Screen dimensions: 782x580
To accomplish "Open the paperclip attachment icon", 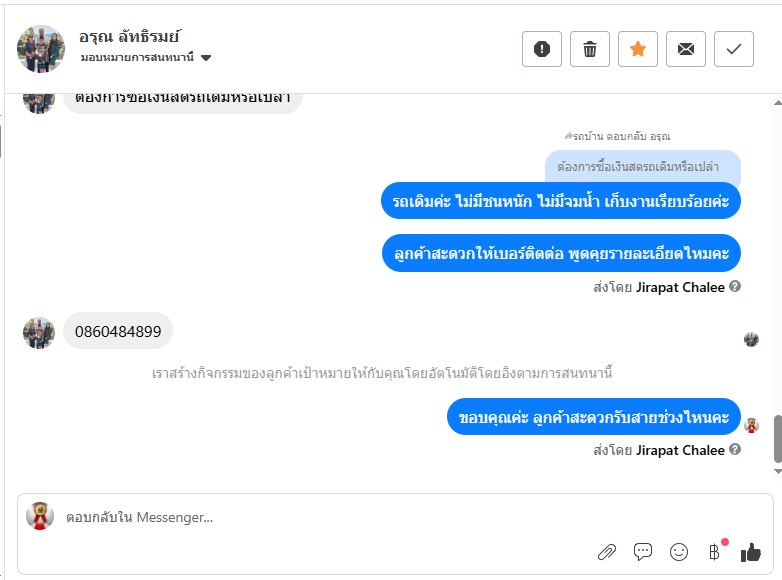I will pos(607,552).
